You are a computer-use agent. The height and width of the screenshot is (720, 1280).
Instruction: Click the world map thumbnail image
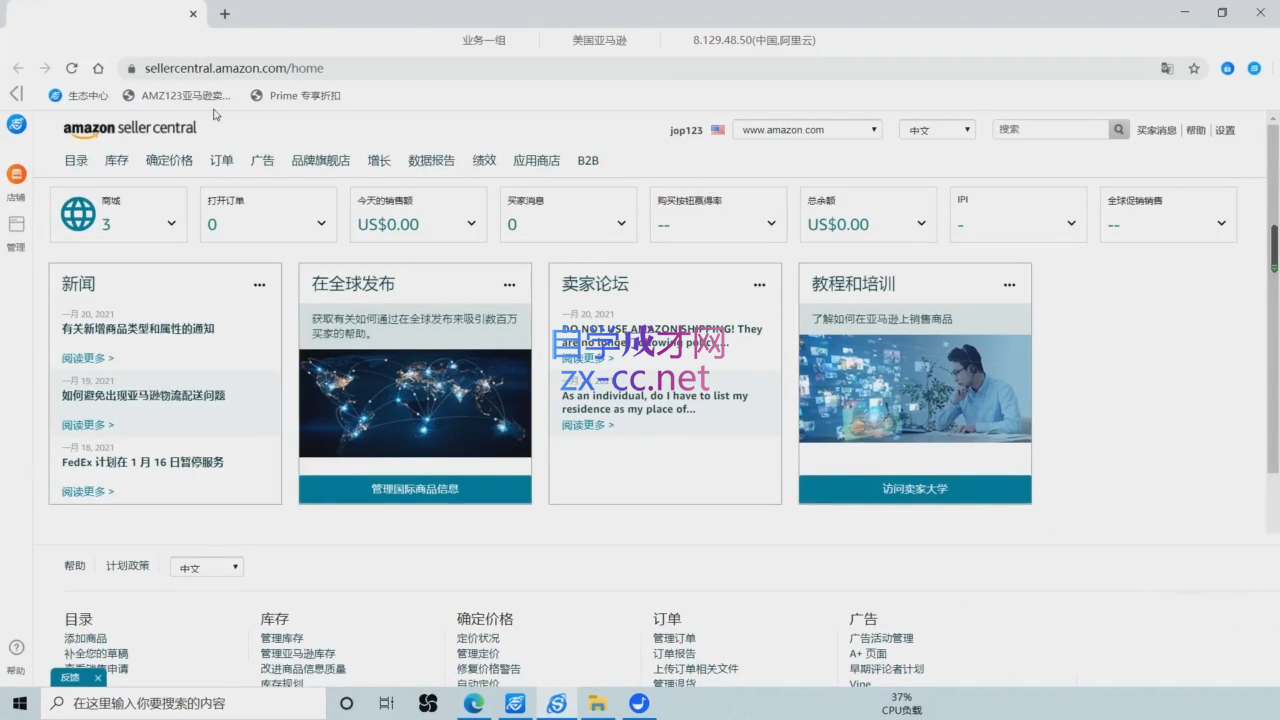click(x=415, y=403)
